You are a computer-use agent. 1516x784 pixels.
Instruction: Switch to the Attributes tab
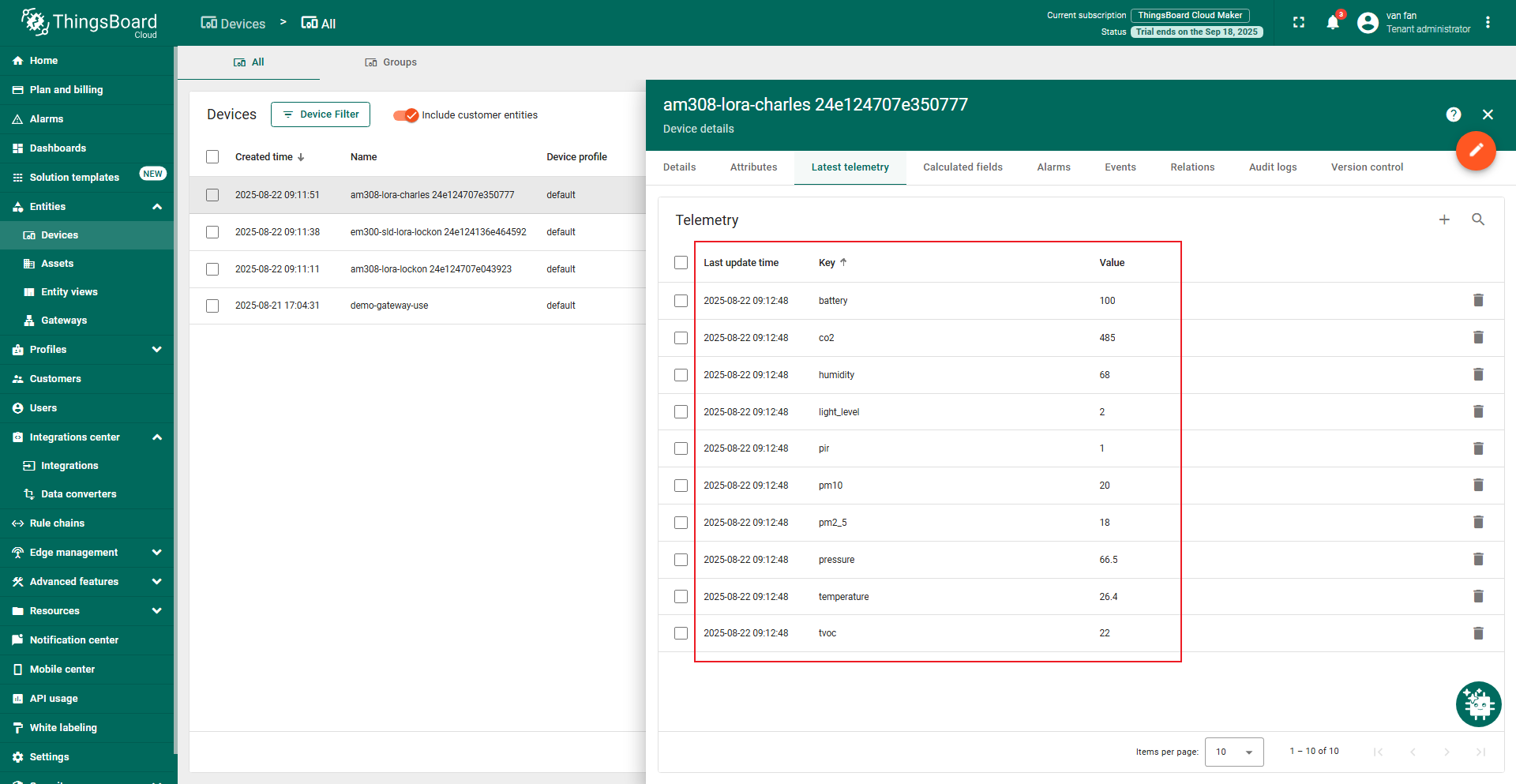click(x=753, y=167)
